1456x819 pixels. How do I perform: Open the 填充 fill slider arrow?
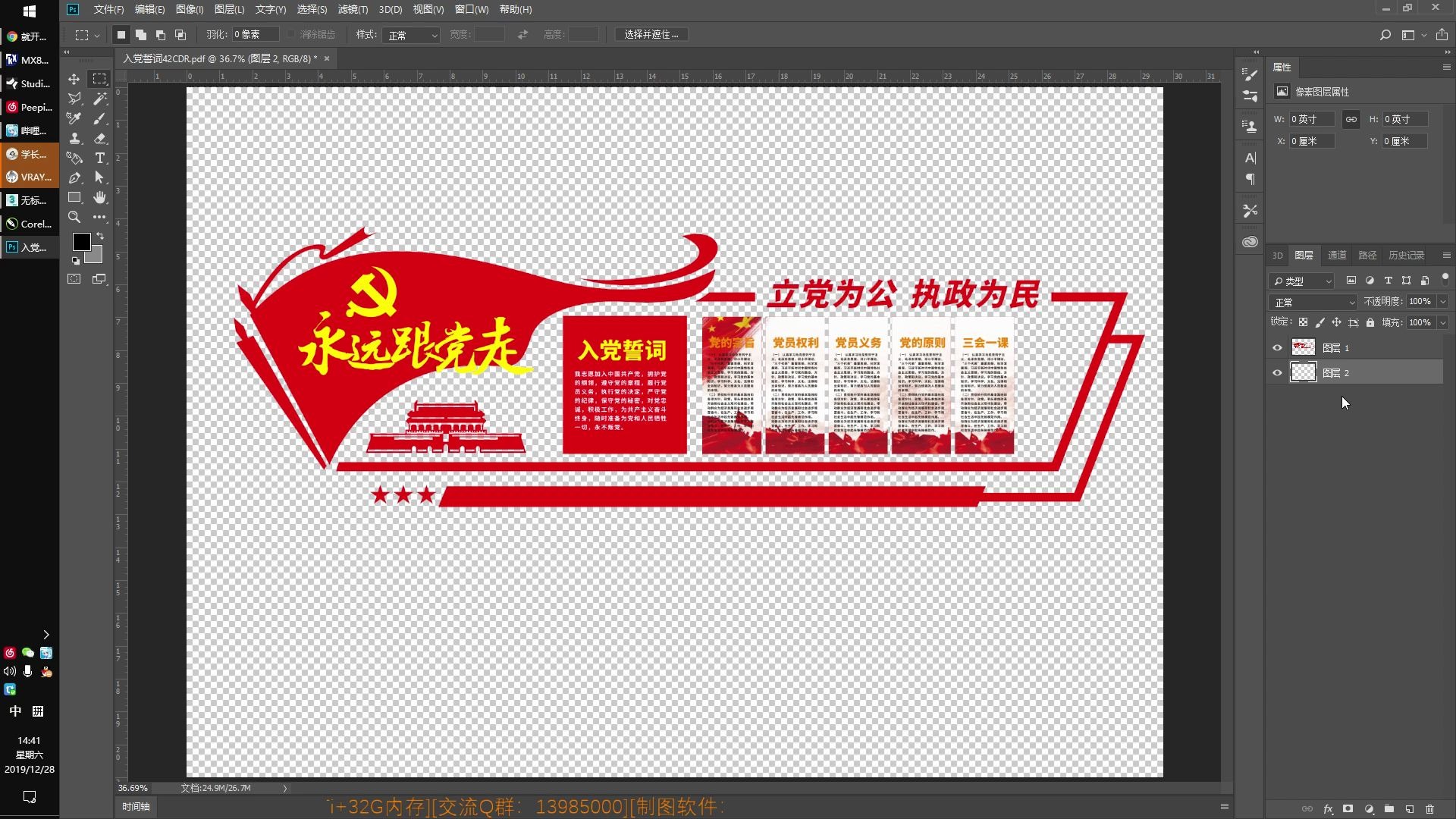(1442, 322)
